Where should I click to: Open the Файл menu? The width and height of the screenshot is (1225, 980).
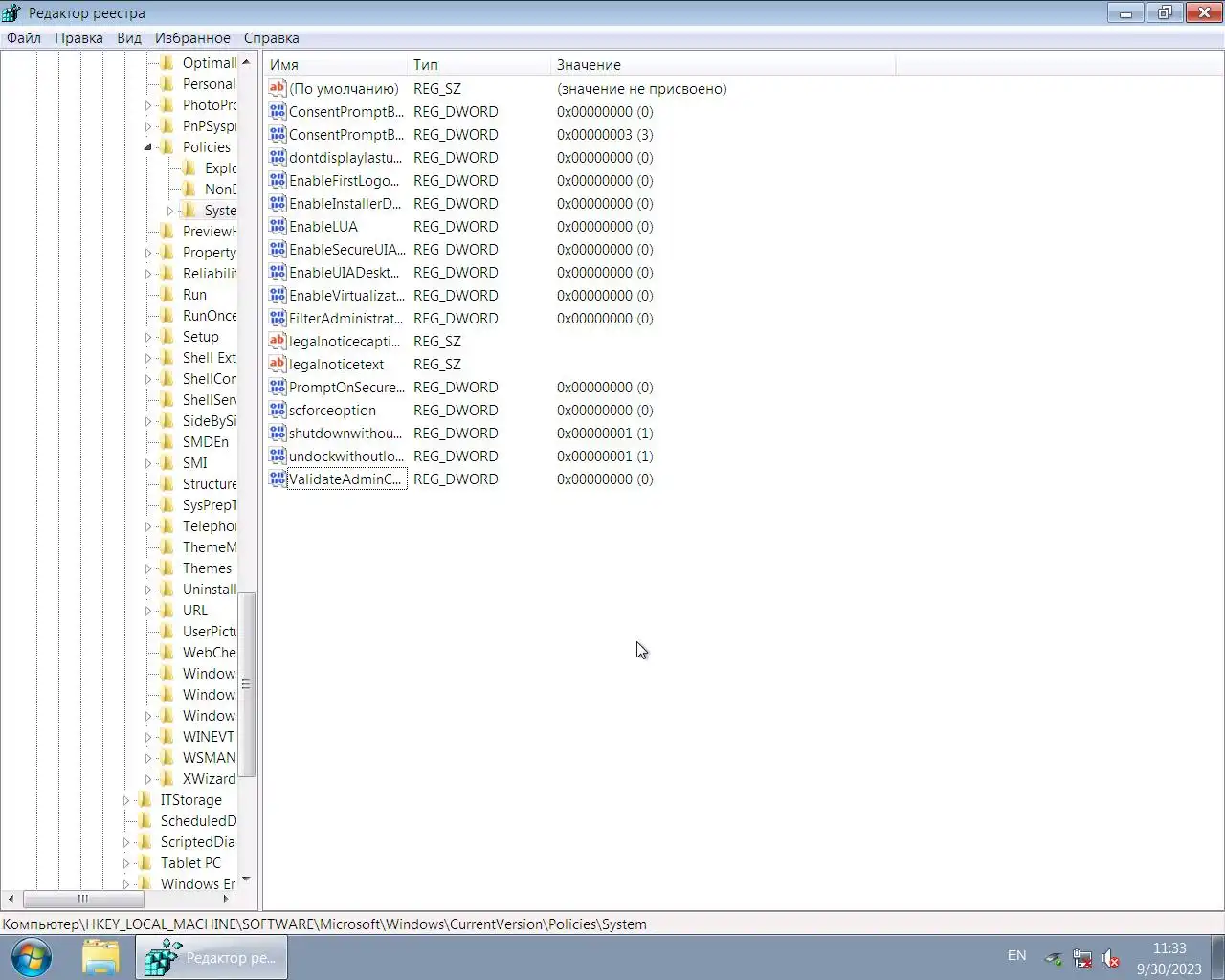[24, 38]
